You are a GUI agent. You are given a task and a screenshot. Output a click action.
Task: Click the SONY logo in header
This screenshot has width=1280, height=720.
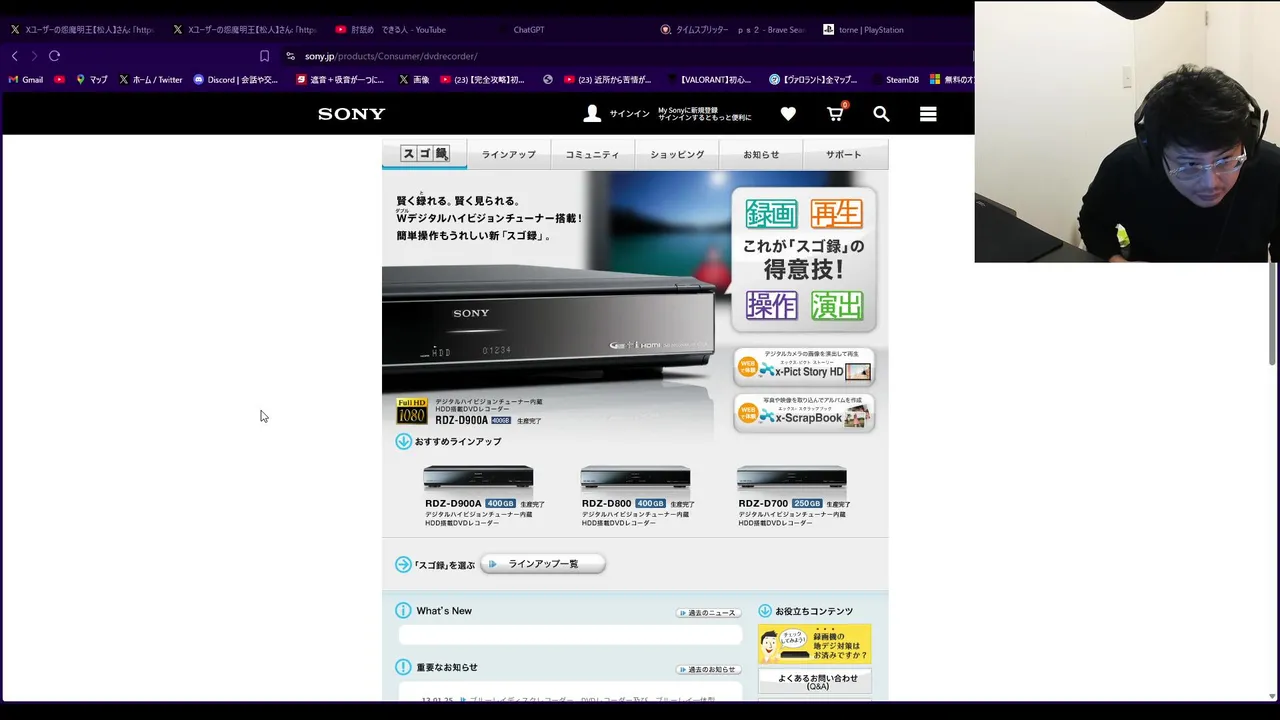(351, 114)
